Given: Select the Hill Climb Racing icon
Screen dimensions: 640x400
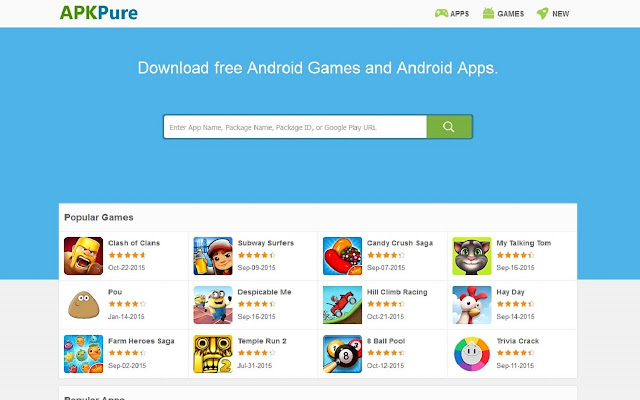Looking at the screenshot, I should click(x=342, y=305).
